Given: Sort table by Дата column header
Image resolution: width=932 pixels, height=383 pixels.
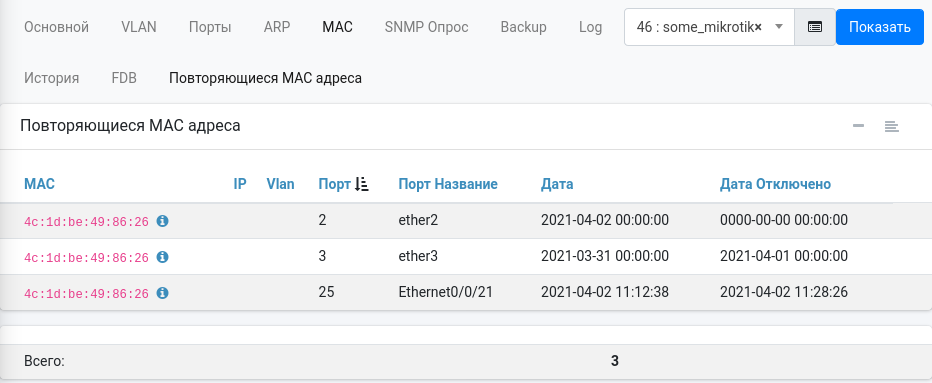Looking at the screenshot, I should [557, 184].
